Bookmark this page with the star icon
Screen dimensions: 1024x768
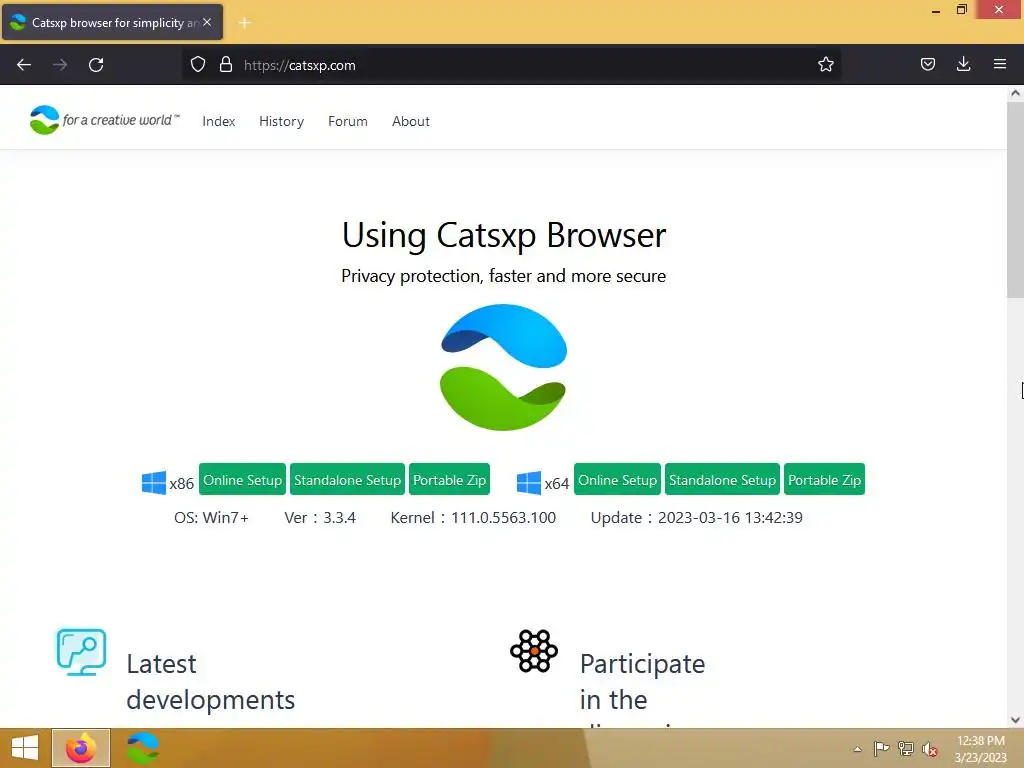[x=825, y=65]
